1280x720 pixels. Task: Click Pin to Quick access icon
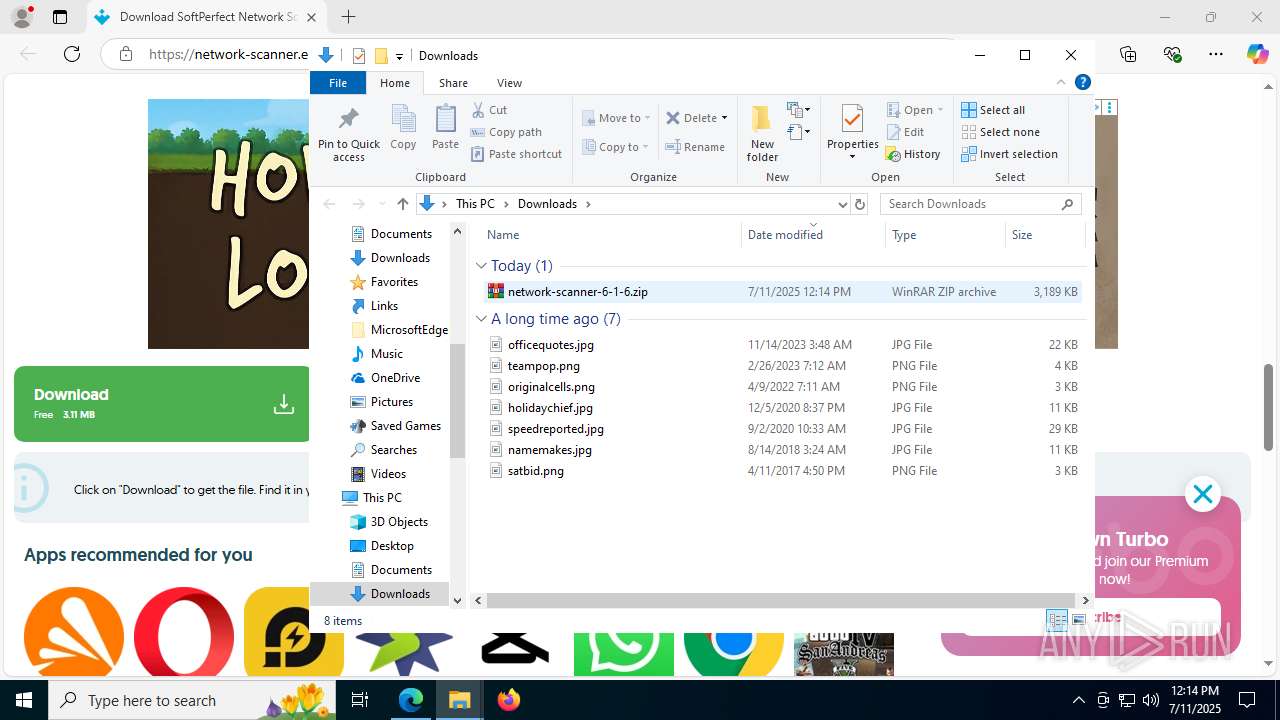(x=348, y=119)
